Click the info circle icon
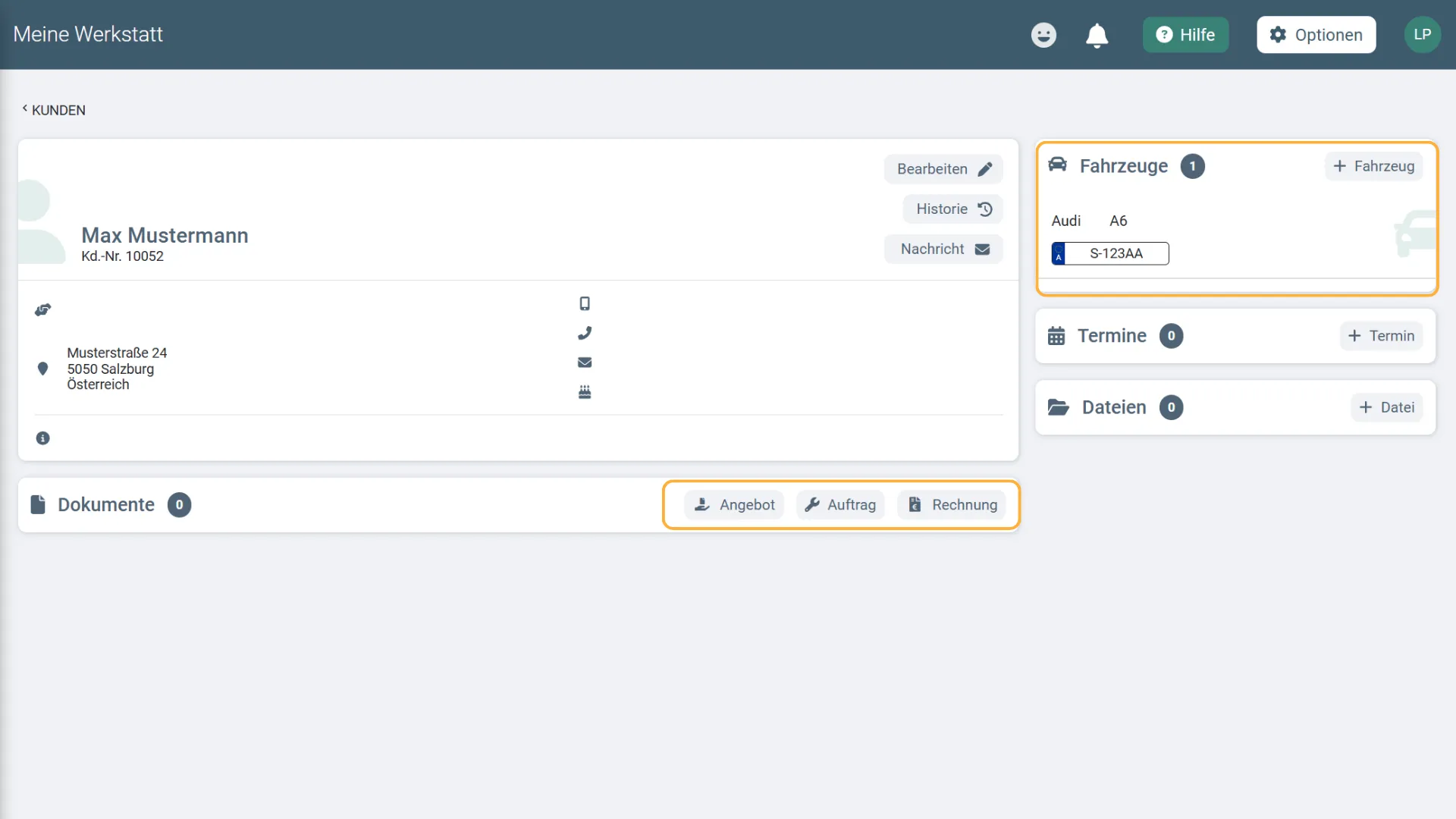Viewport: 1456px width, 819px height. [x=43, y=438]
